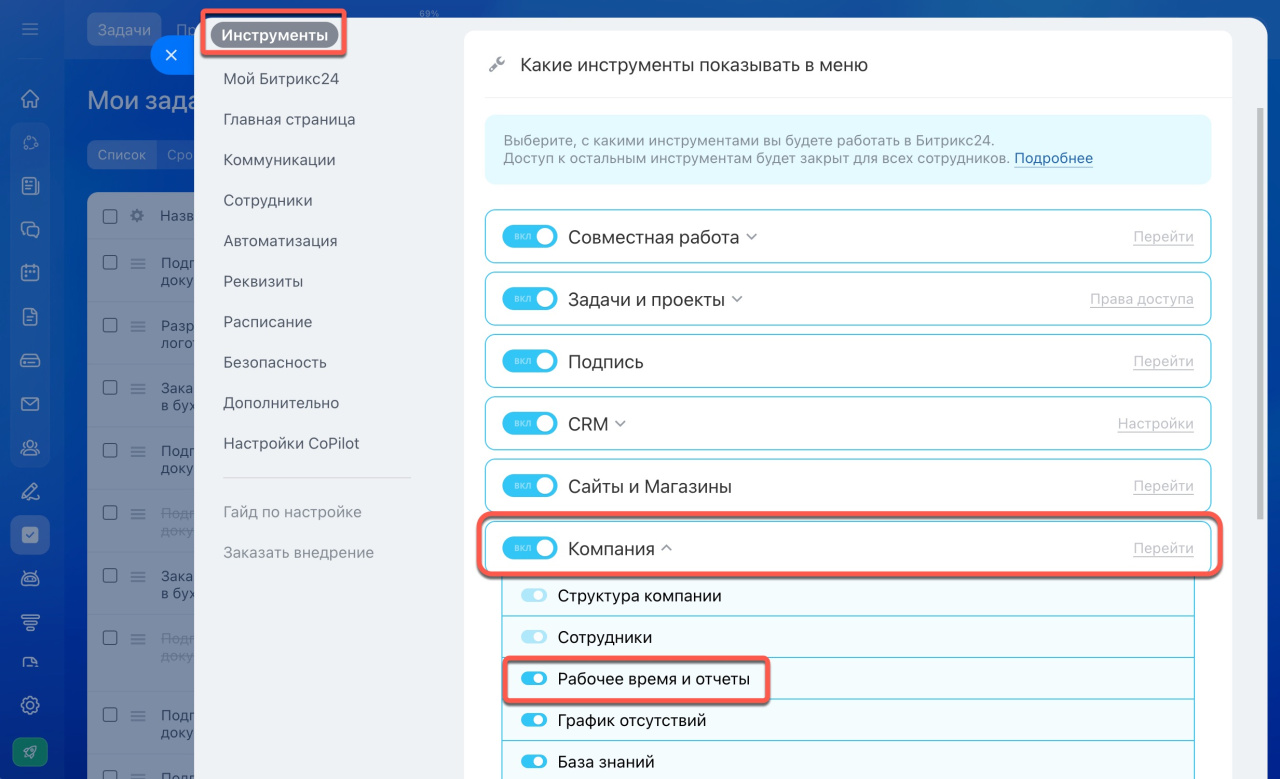Open the Гайд по настройке link
The height and width of the screenshot is (779, 1280).
tap(292, 512)
